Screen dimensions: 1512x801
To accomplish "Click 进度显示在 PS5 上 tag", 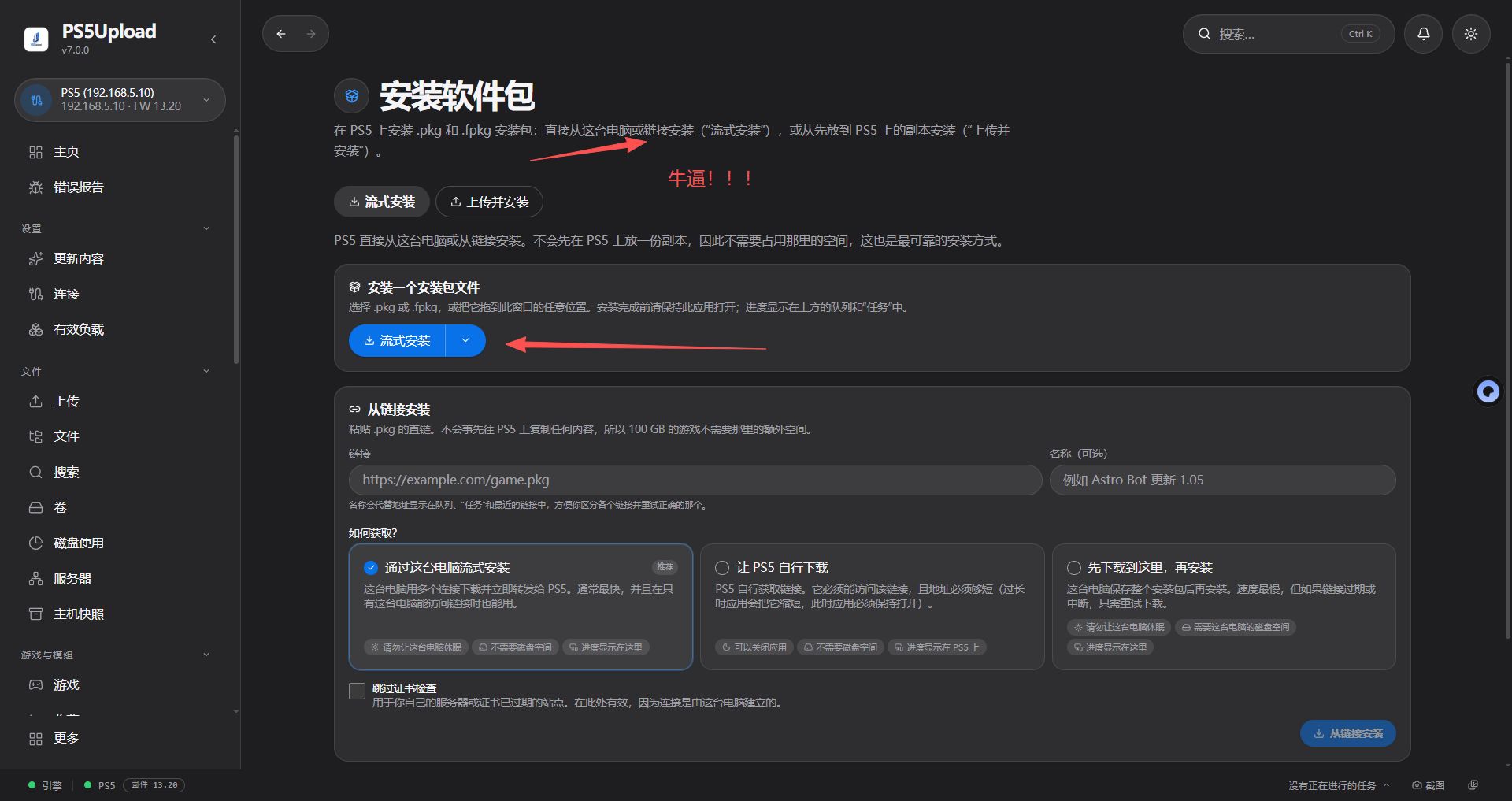I will click(x=937, y=647).
